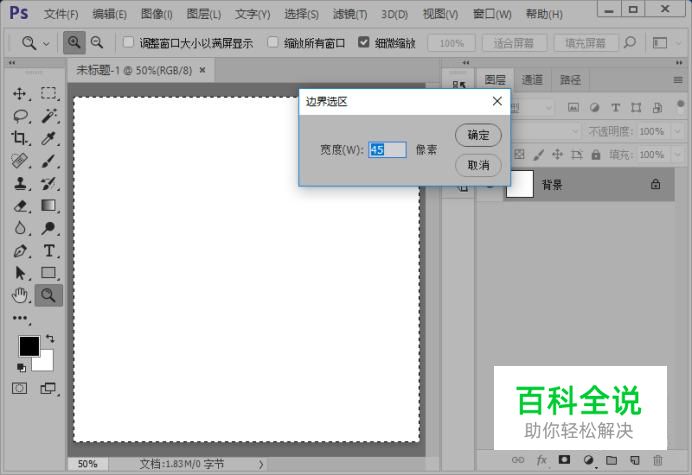Create a new layer group folder
The height and width of the screenshot is (475, 692).
point(611,460)
